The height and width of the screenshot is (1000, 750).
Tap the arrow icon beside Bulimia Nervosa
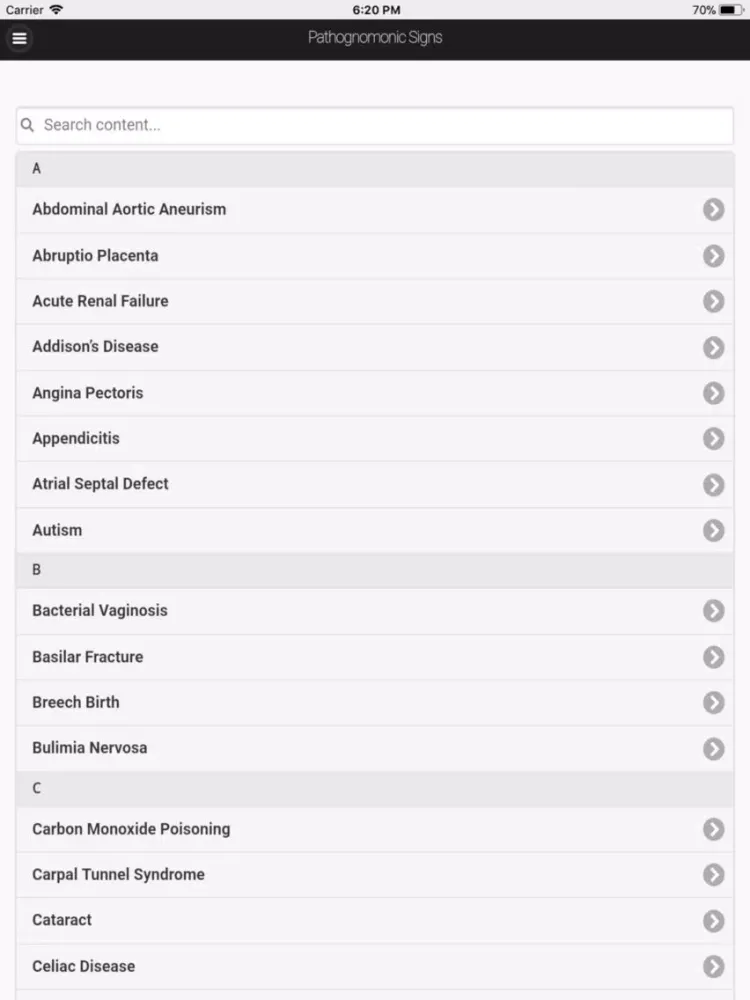(x=713, y=748)
